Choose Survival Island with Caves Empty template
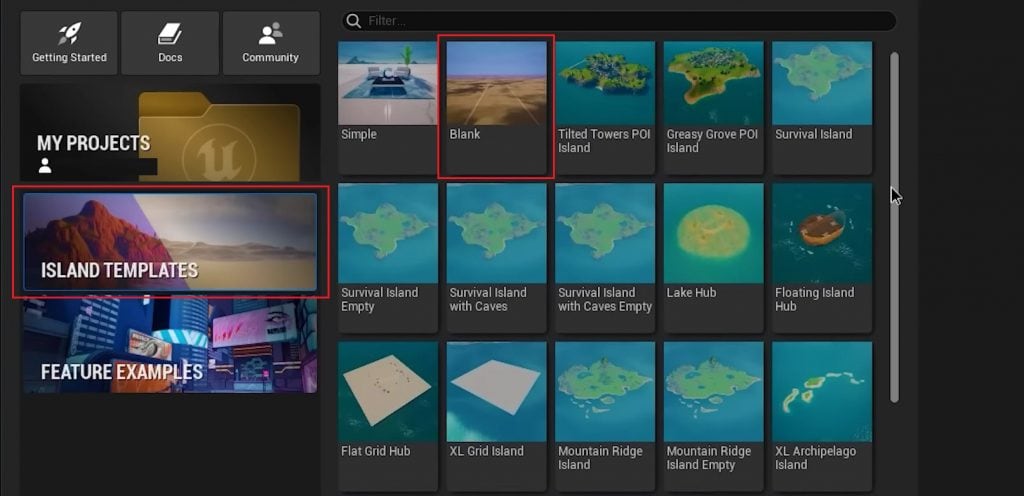This screenshot has width=1024, height=496. 605,258
